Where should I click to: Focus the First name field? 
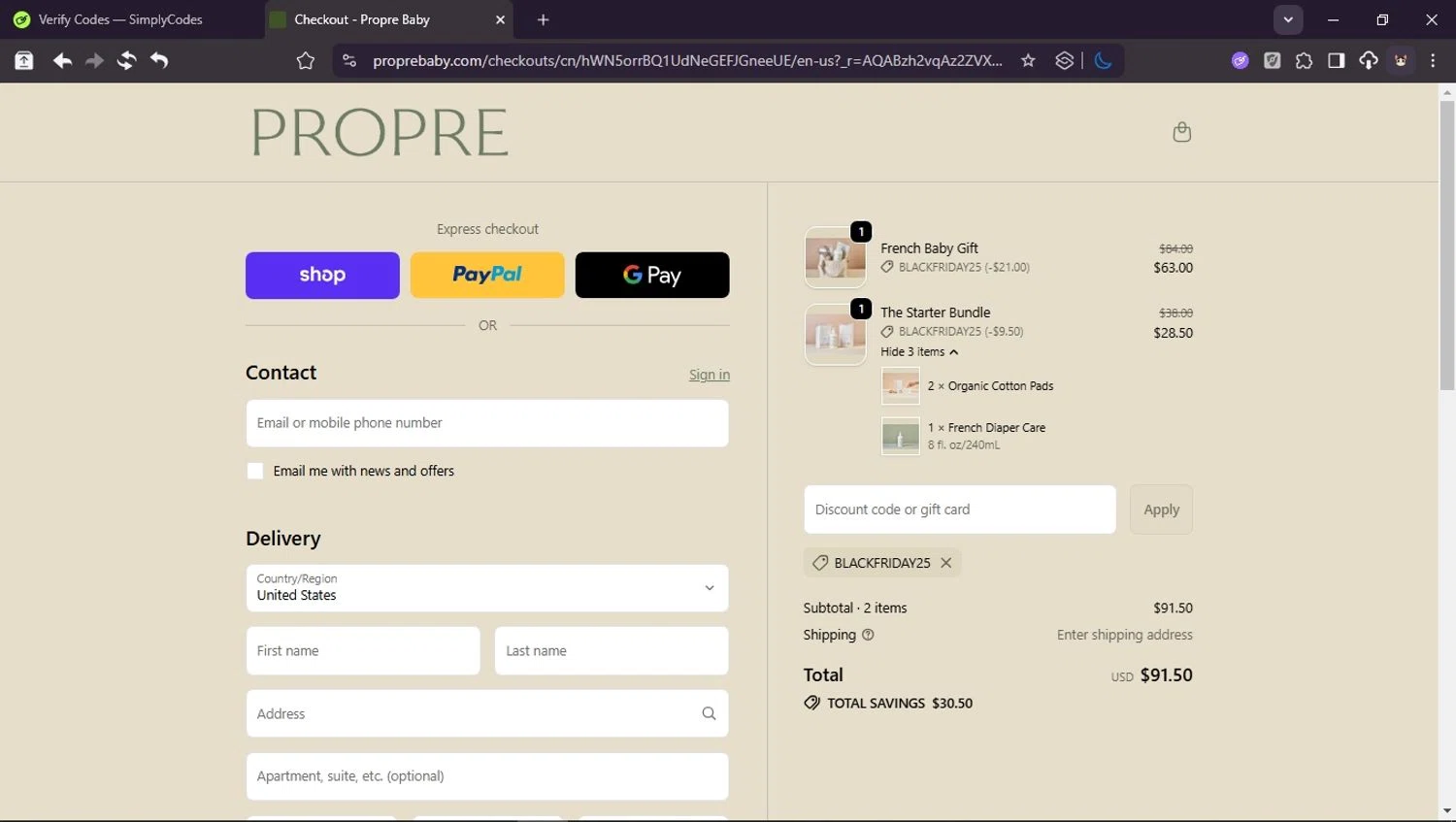click(363, 650)
